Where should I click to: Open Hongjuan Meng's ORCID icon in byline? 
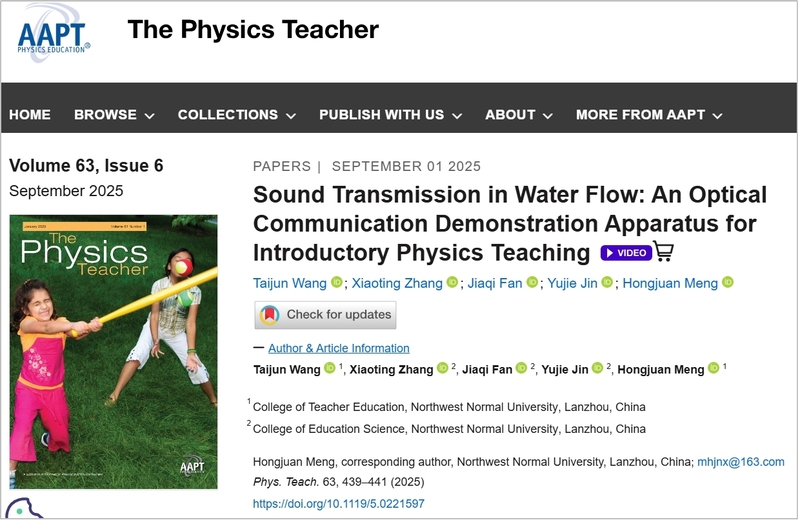[728, 283]
